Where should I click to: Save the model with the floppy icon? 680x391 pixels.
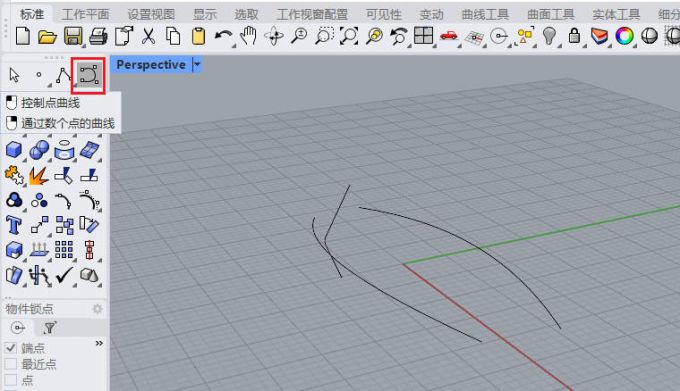click(x=73, y=36)
